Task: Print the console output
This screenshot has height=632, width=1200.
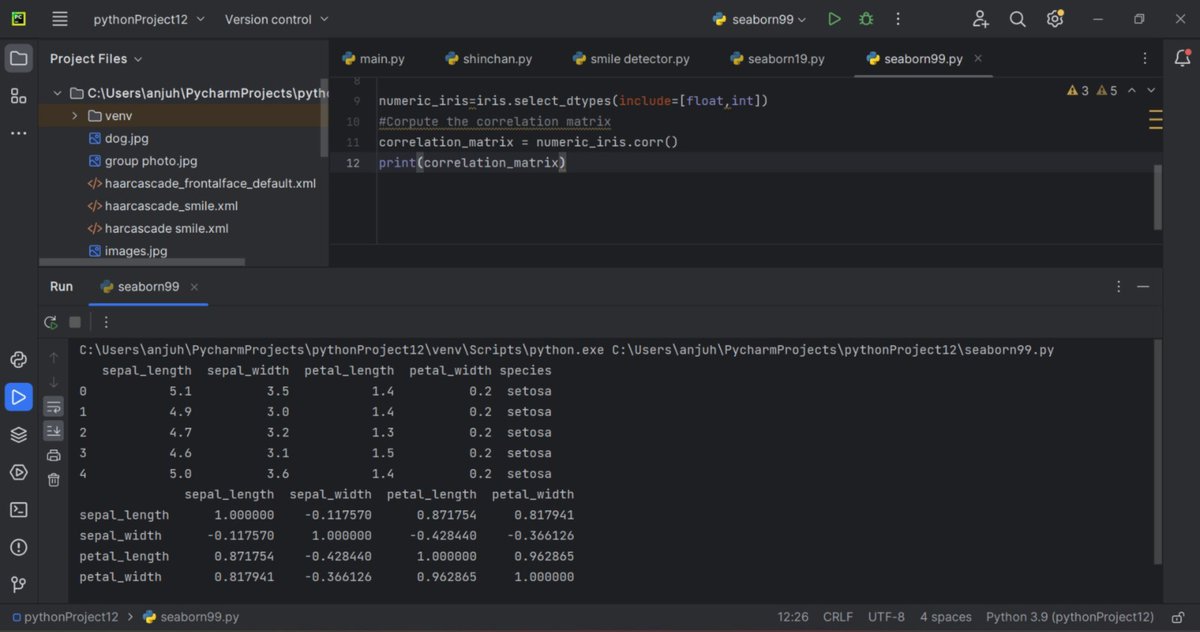Action: 54,455
